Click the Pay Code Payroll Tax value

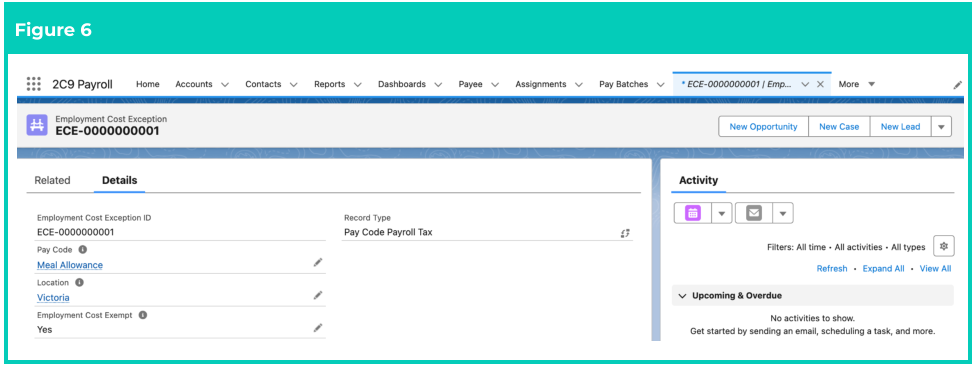pyautogui.click(x=388, y=232)
